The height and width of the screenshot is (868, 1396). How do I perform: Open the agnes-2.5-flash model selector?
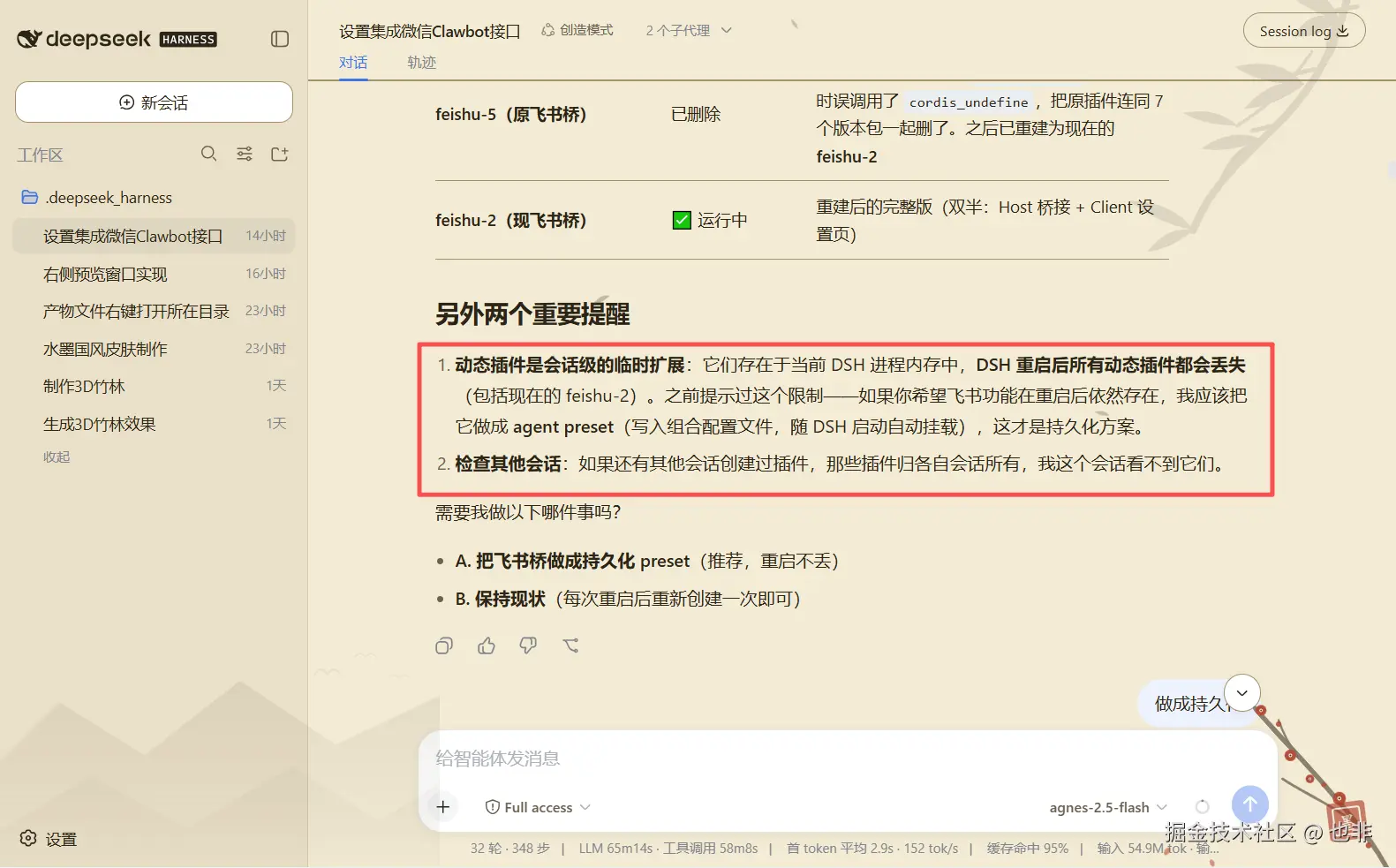(x=1108, y=807)
